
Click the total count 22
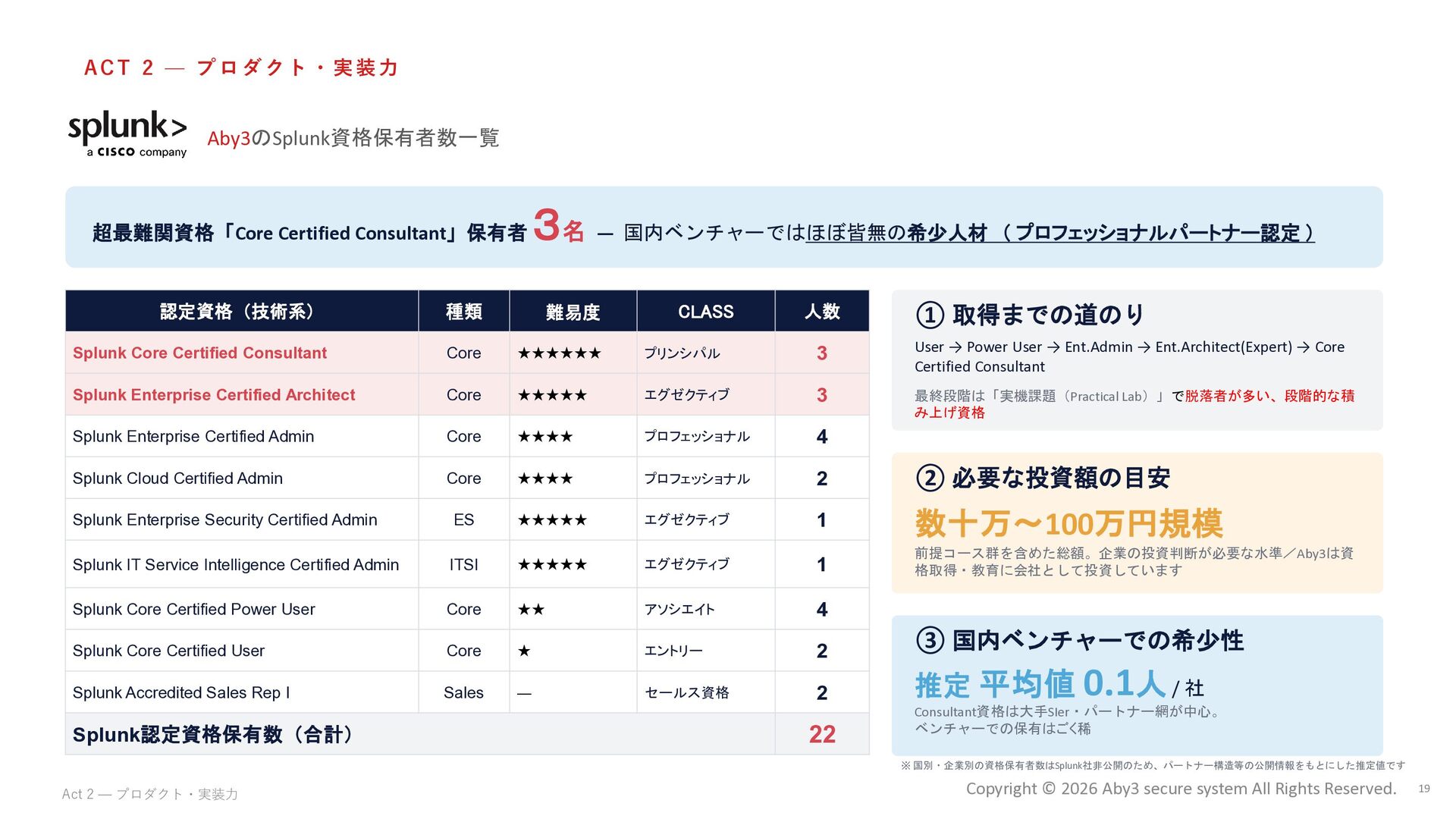tap(822, 734)
